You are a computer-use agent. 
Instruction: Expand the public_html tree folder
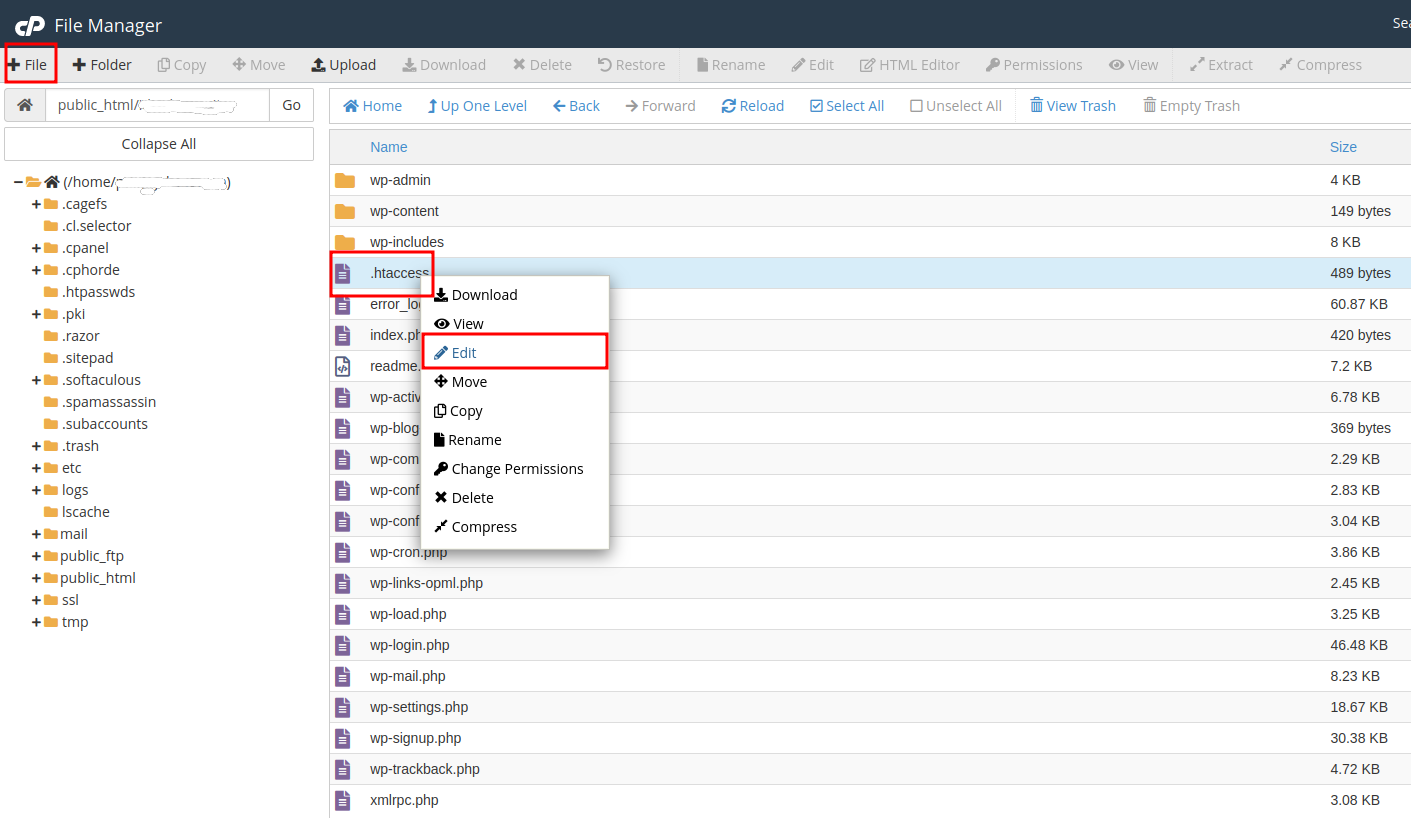[36, 578]
